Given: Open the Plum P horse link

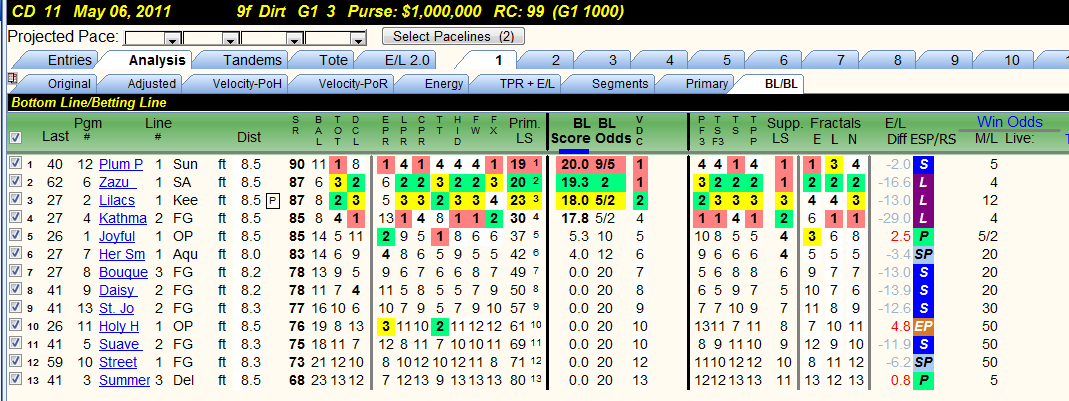Looking at the screenshot, I should point(121,164).
